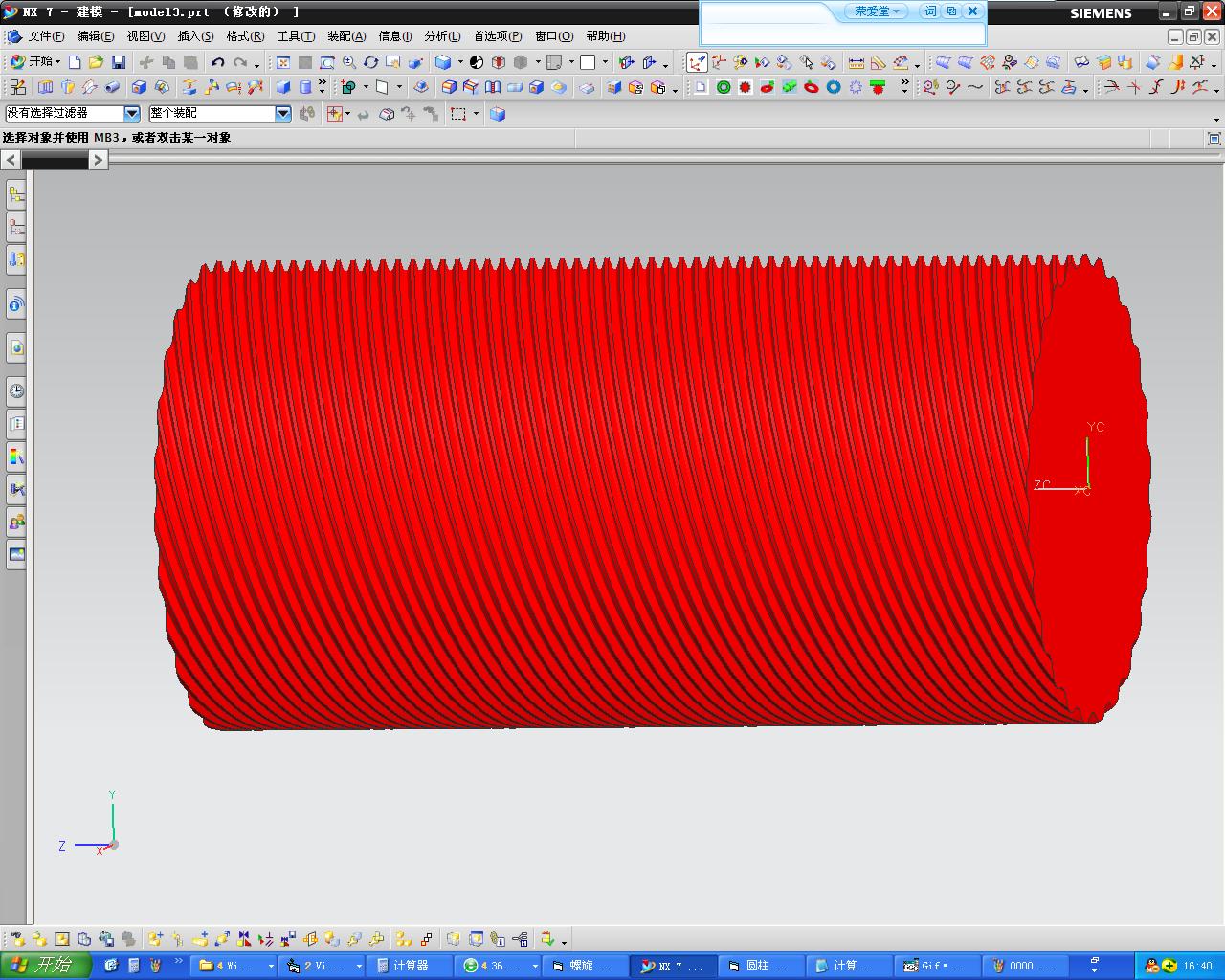Image resolution: width=1225 pixels, height=980 pixels.
Task: Open the background color dropdown arrow
Action: click(605, 62)
